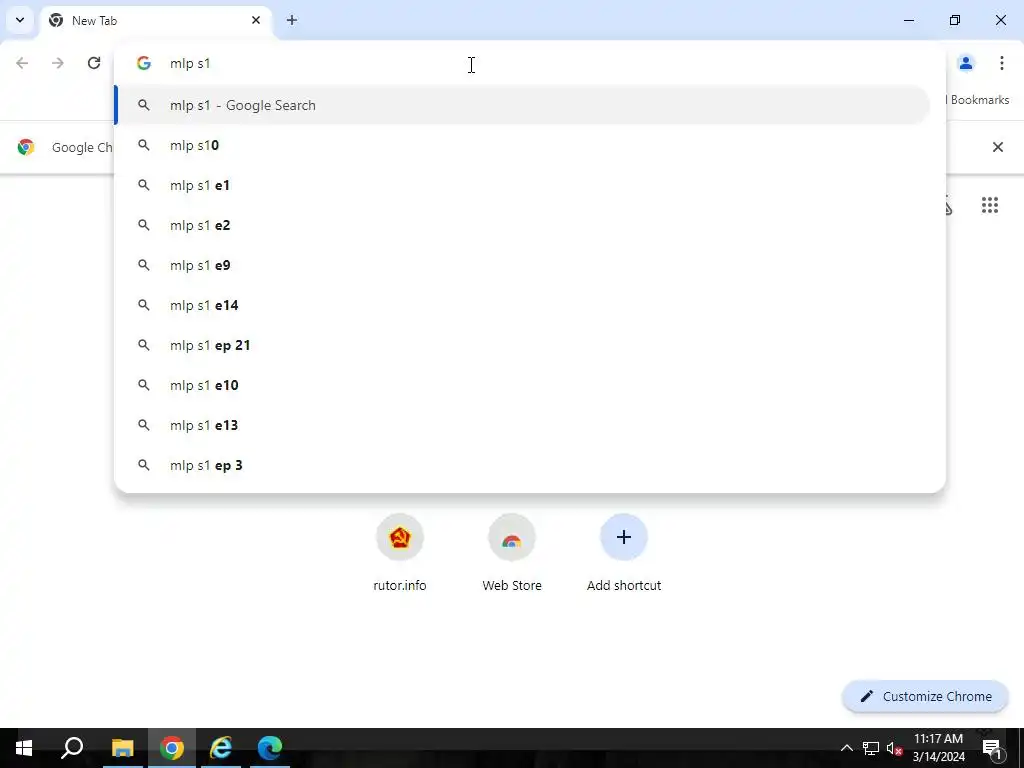Open the tab search dropdown arrow
Viewport: 1024px width, 768px height.
click(20, 20)
